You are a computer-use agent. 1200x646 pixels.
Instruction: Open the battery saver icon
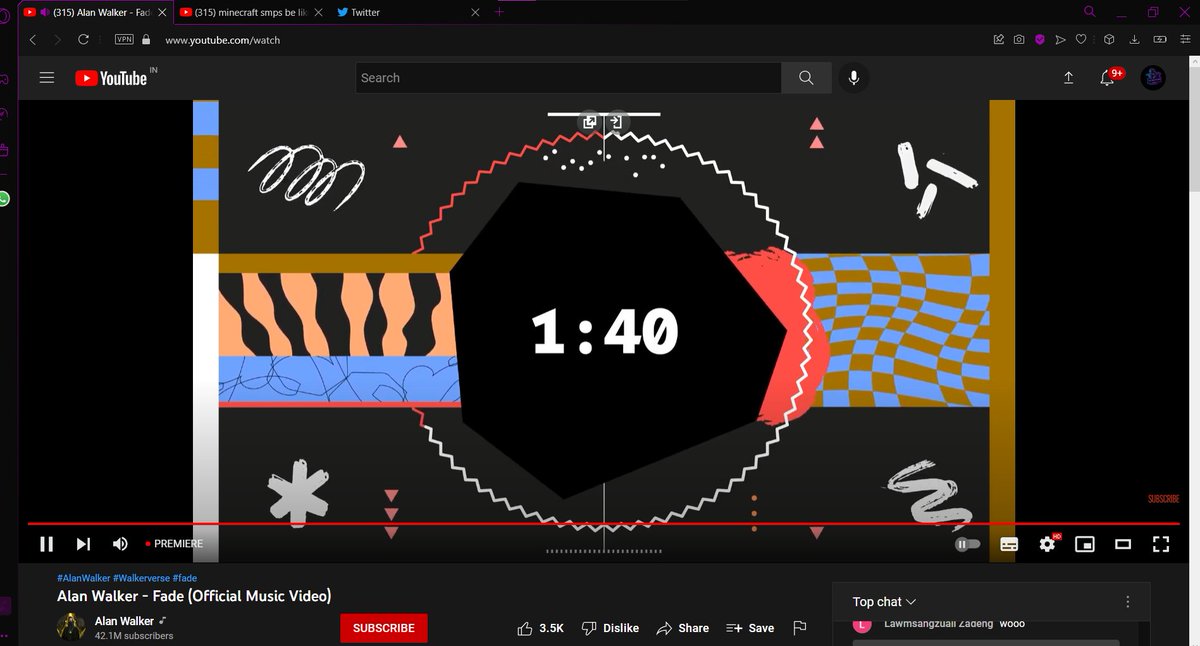pos(1160,40)
